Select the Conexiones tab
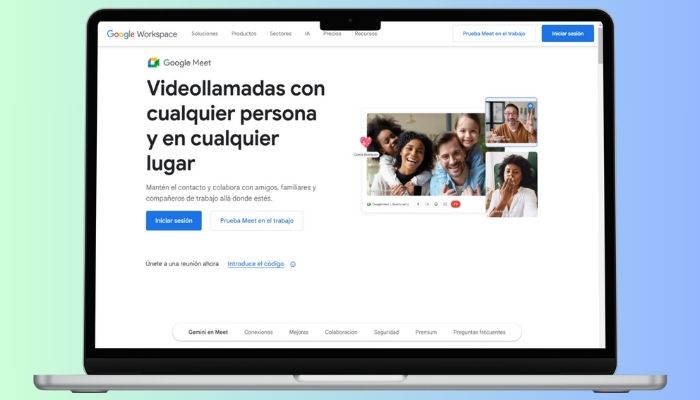Viewport: 700px width, 400px height. pyautogui.click(x=258, y=332)
